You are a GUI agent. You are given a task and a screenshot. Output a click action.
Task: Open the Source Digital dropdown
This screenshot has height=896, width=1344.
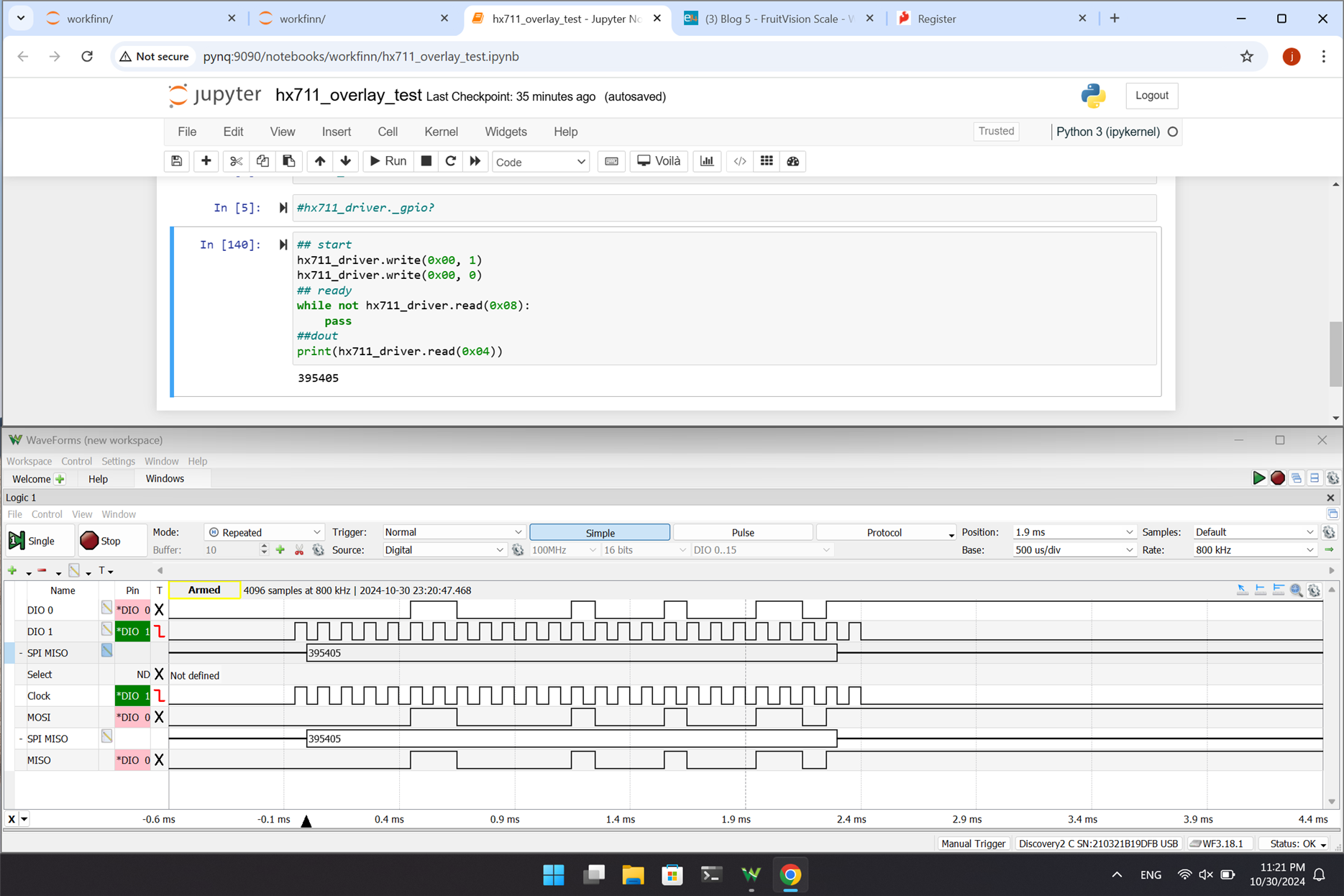tap(444, 550)
